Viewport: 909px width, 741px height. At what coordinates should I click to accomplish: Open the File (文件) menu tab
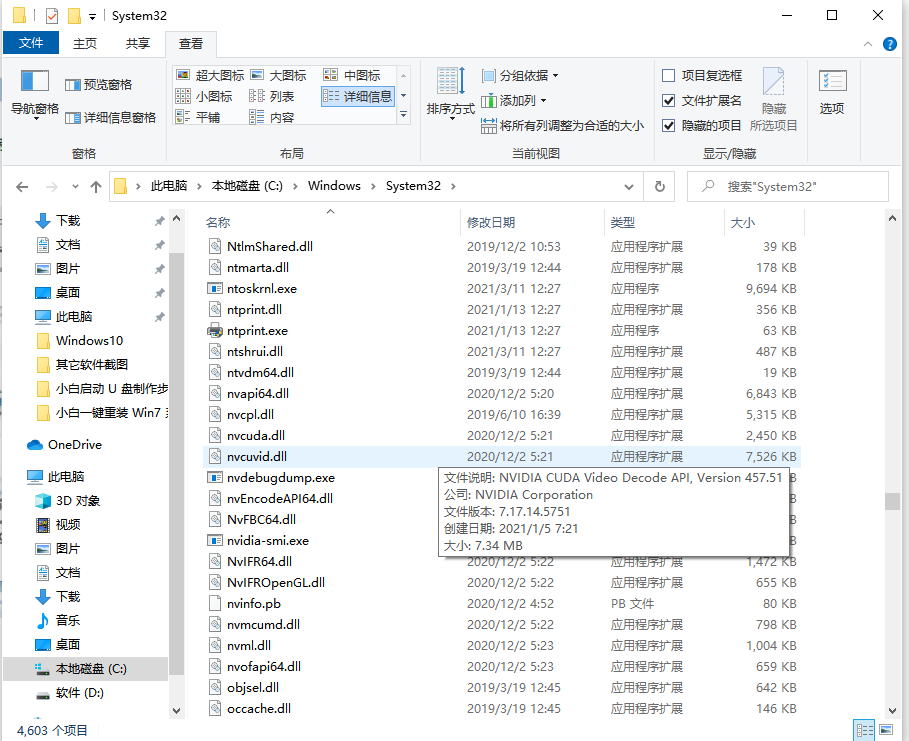pyautogui.click(x=31, y=43)
